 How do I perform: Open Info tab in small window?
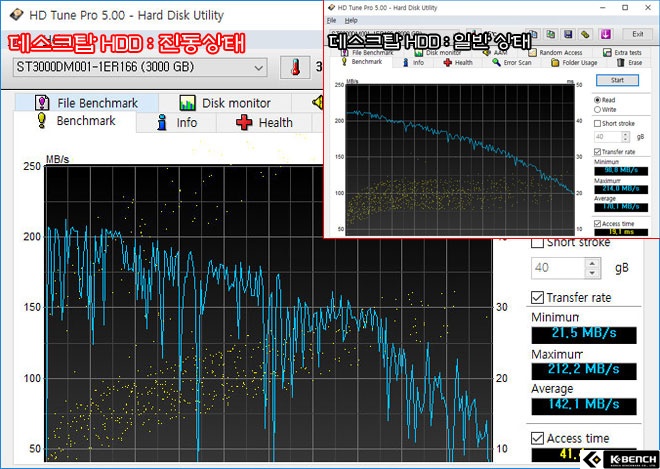tap(413, 63)
